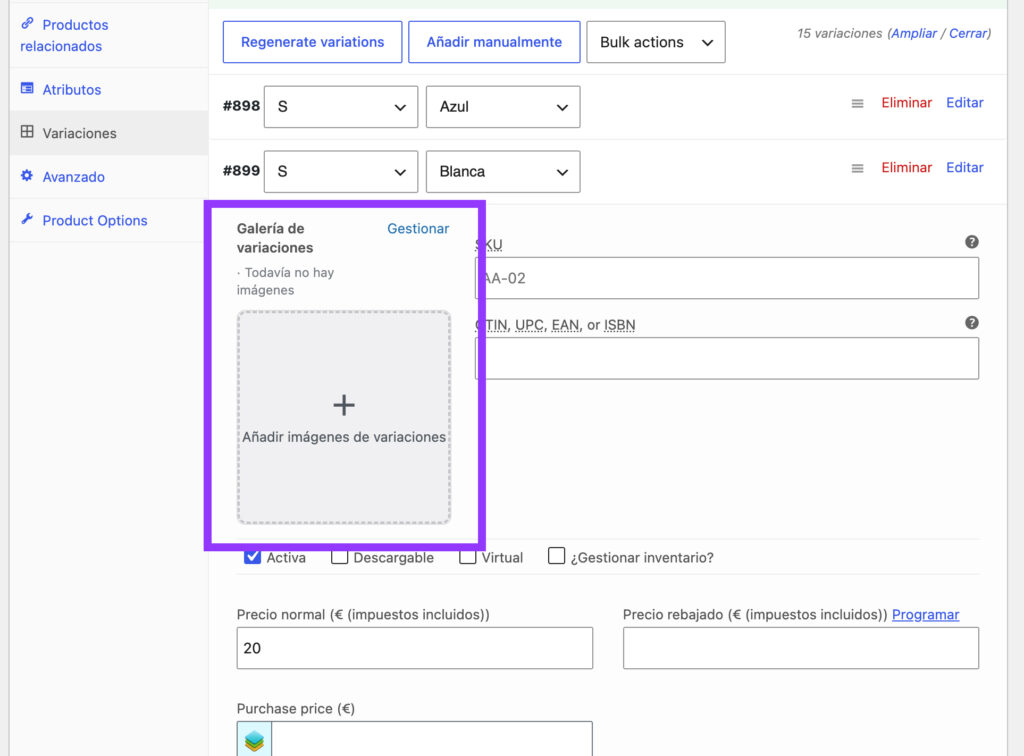The image size is (1024, 756).
Task: Click the help icon next to SKU field
Action: click(x=971, y=242)
